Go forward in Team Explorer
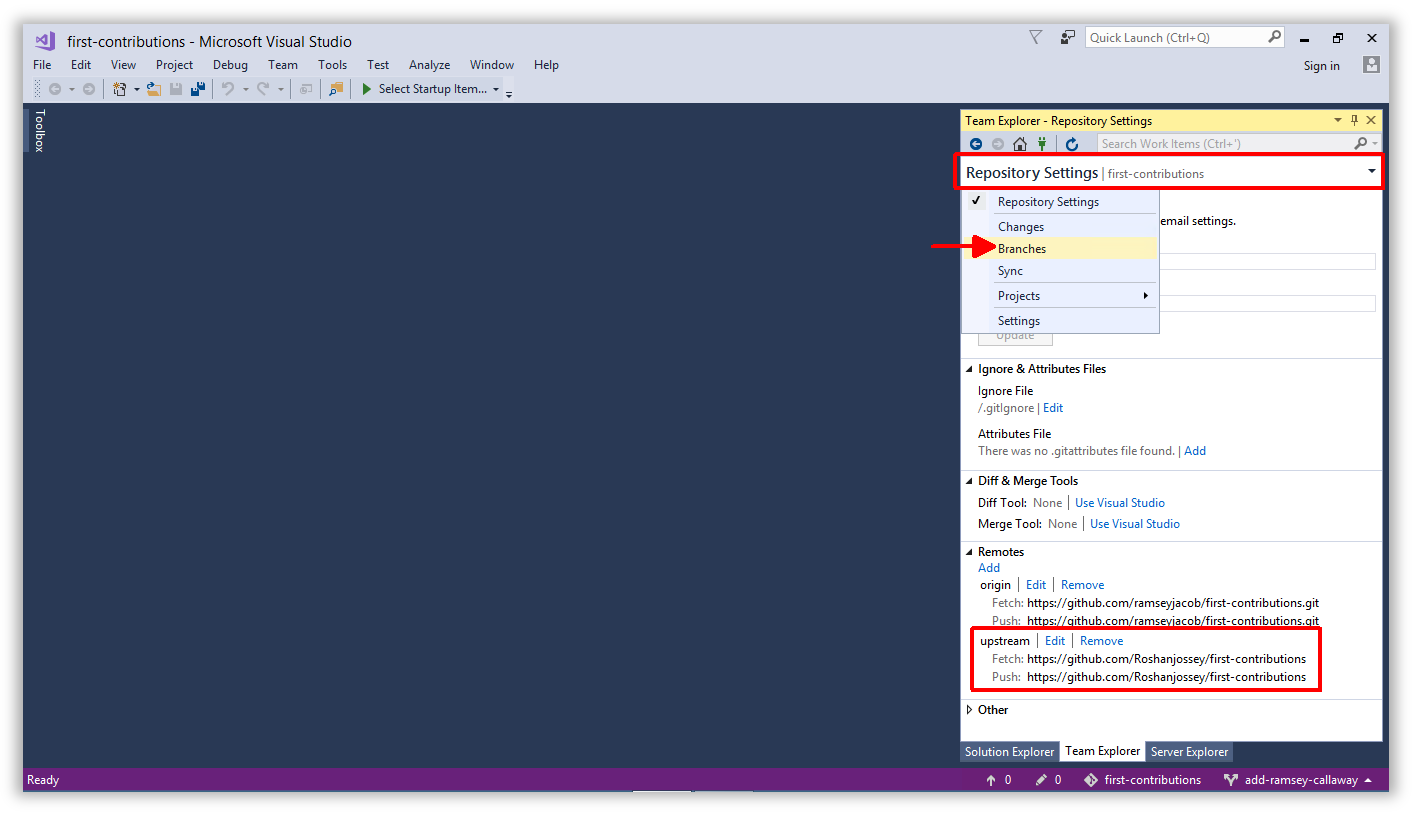The image size is (1413, 813). tap(997, 144)
